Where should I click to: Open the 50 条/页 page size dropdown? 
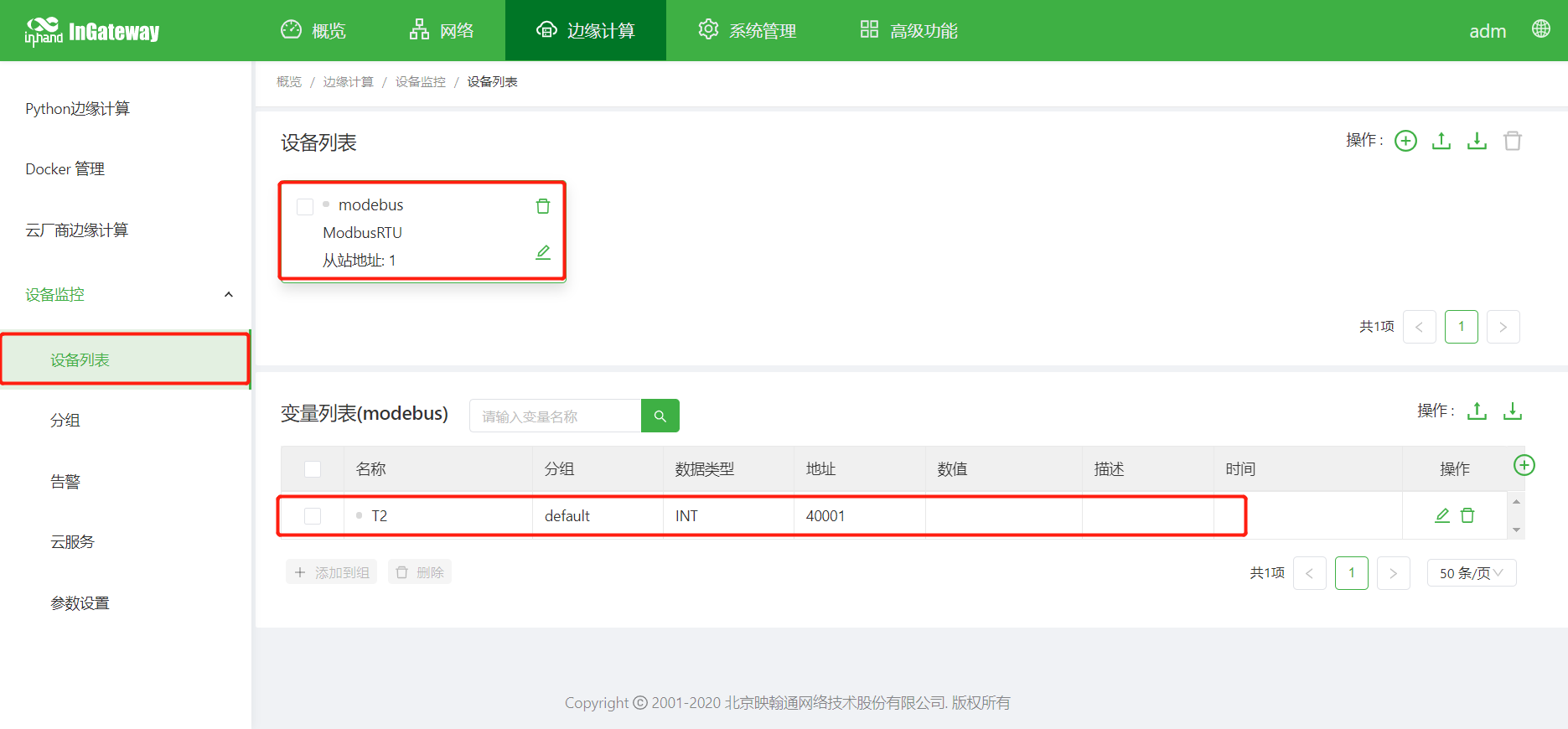pyautogui.click(x=1471, y=573)
